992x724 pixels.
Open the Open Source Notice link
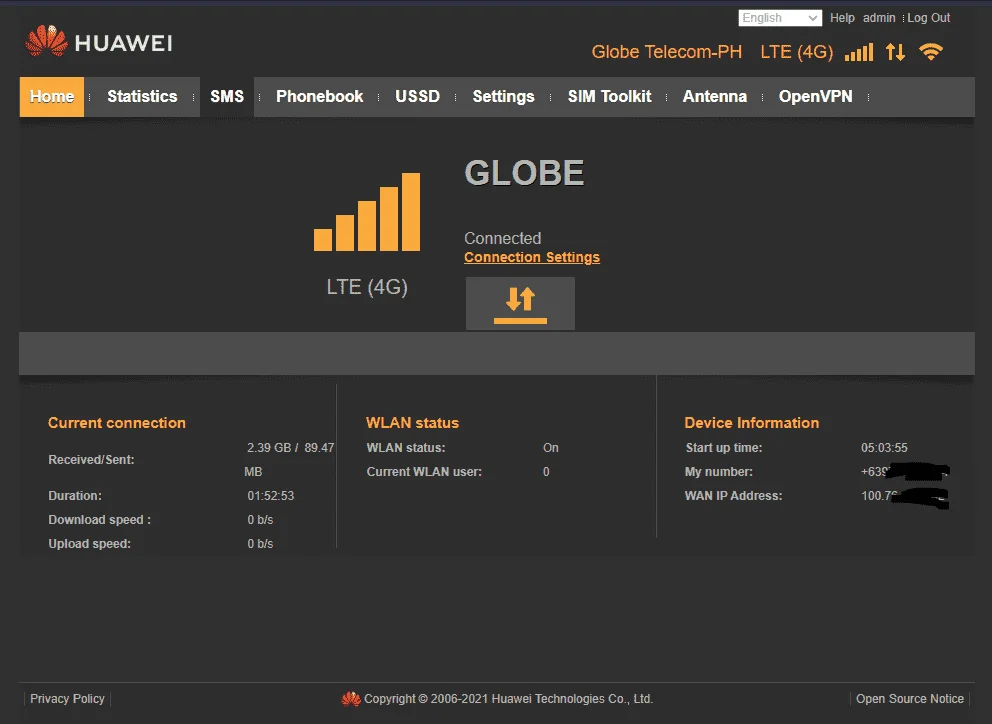pyautogui.click(x=910, y=699)
